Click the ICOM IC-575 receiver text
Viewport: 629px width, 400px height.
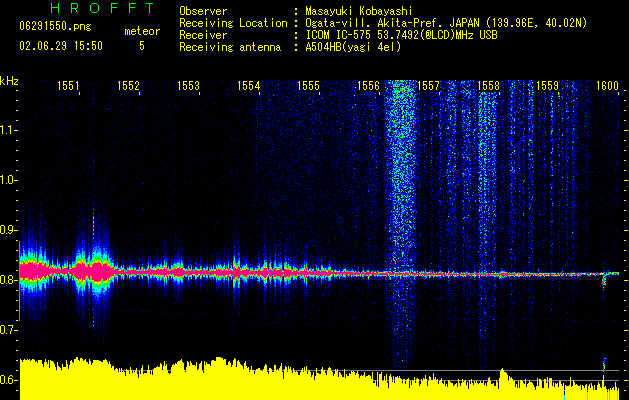click(x=401, y=35)
